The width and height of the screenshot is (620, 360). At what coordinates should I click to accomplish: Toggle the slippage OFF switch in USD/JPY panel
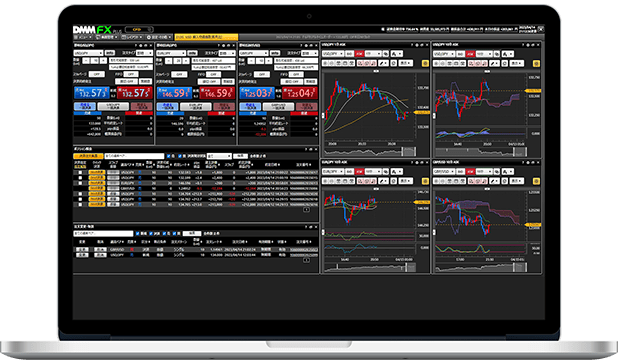click(96, 74)
